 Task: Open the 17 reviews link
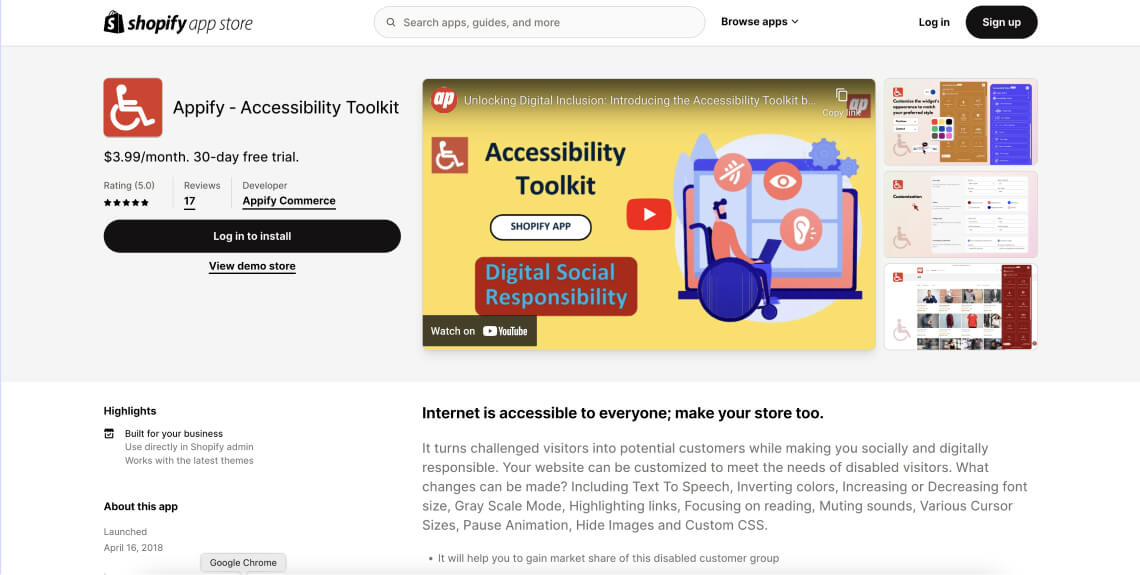tap(190, 201)
